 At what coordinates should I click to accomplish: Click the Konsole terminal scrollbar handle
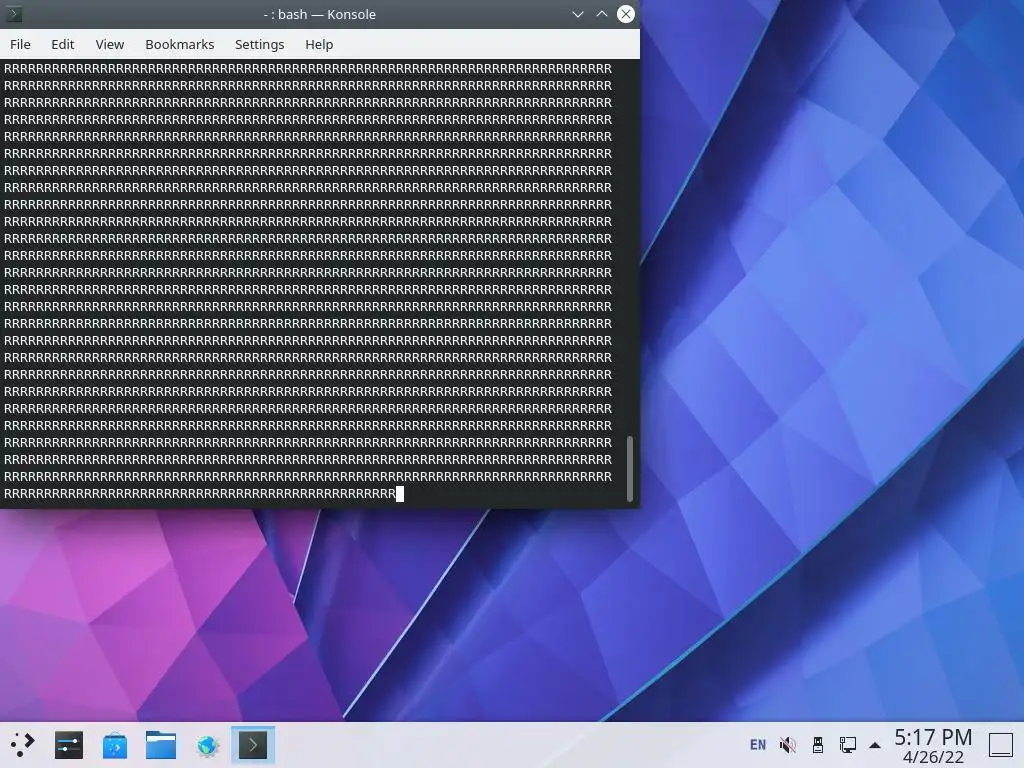(x=630, y=469)
